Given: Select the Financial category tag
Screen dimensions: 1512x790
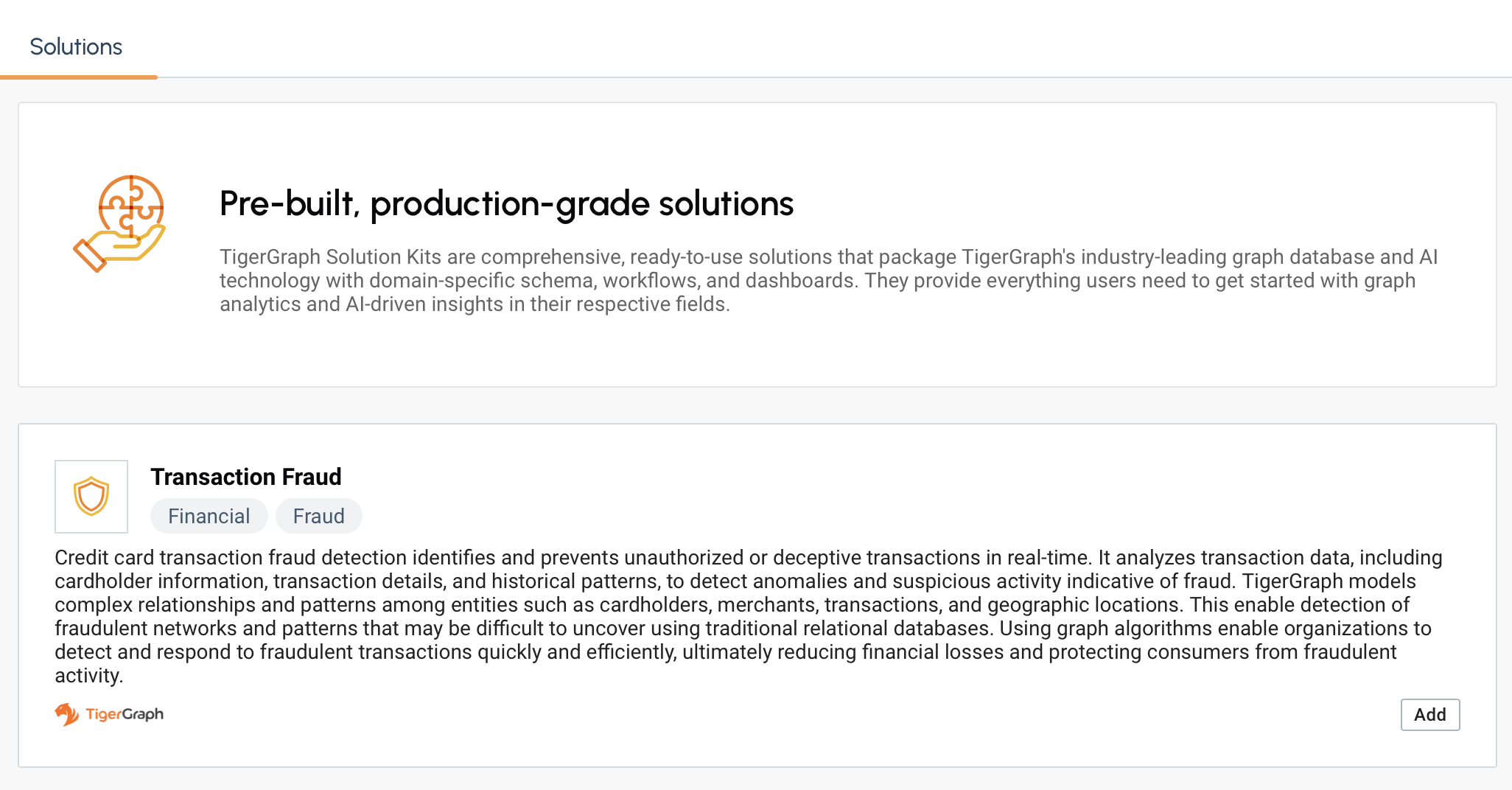Looking at the screenshot, I should (209, 516).
